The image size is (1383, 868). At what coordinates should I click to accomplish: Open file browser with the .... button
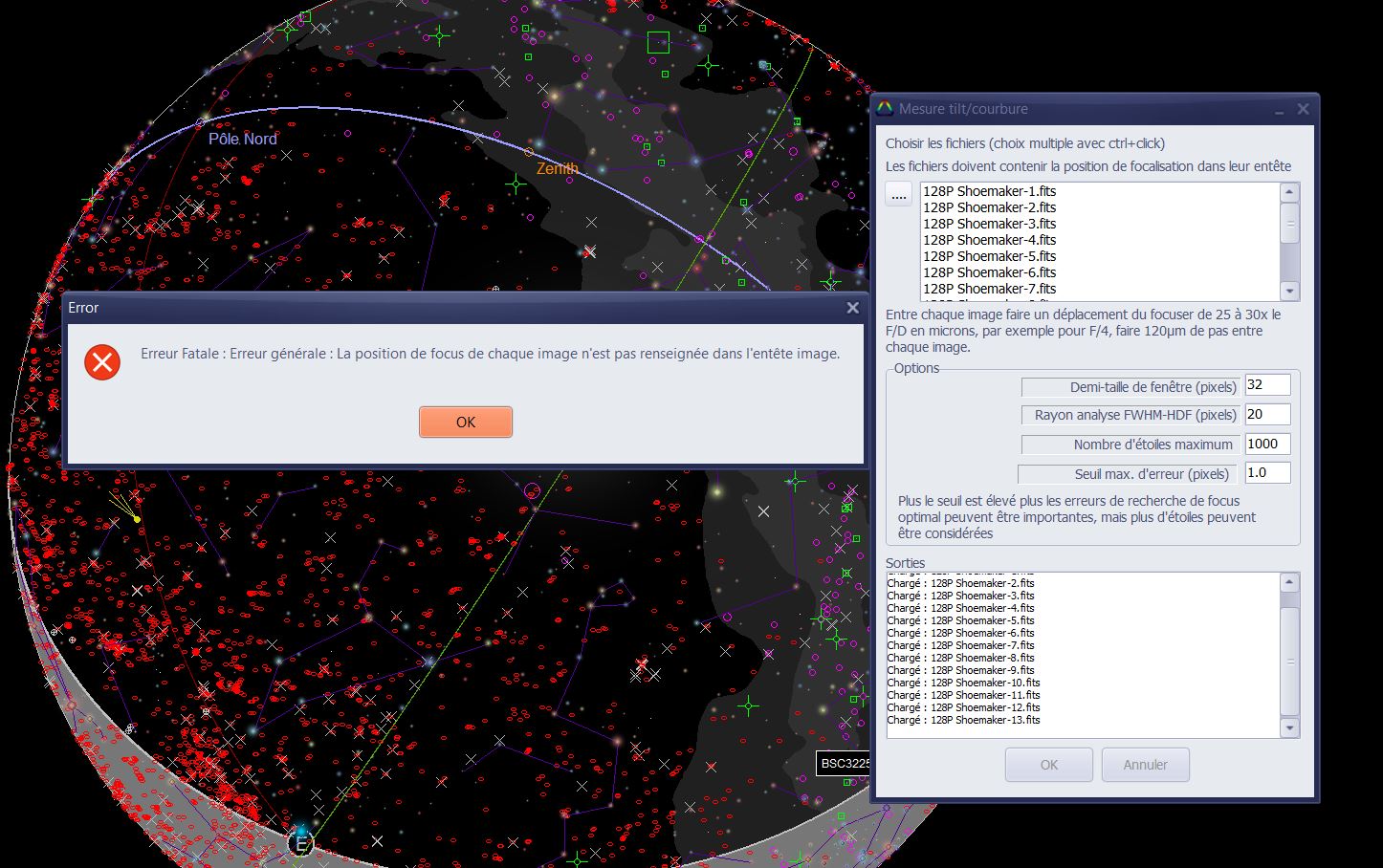click(899, 195)
